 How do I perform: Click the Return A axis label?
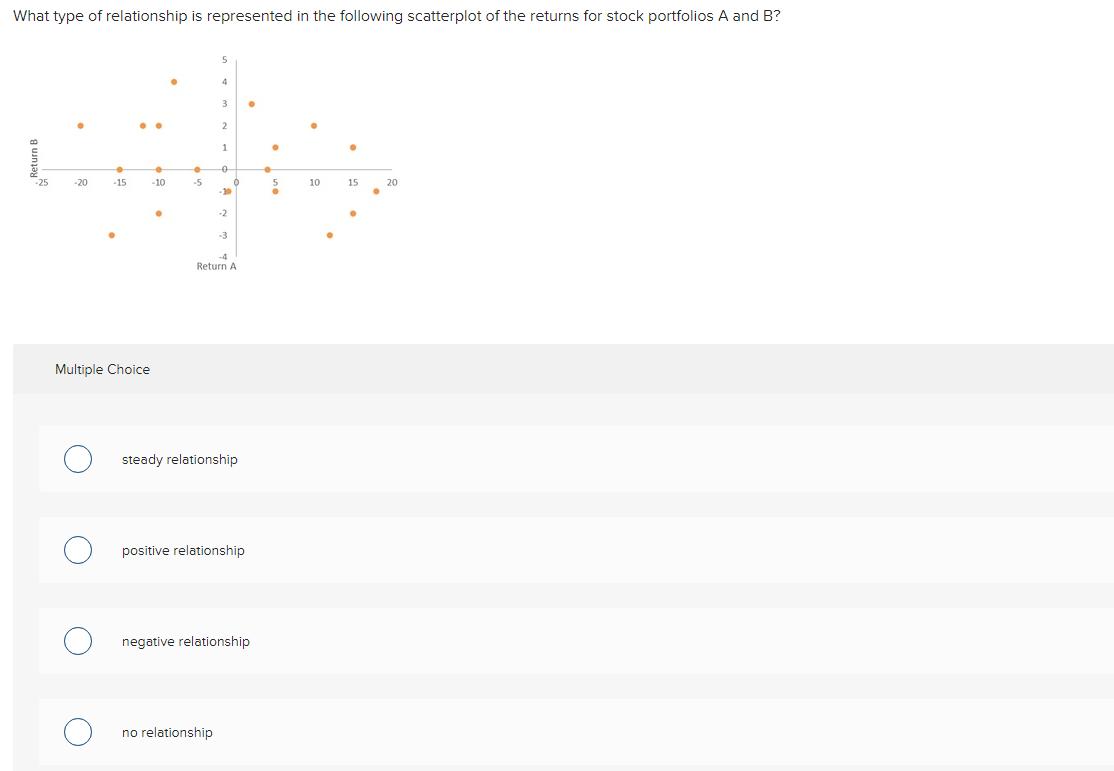point(216,267)
